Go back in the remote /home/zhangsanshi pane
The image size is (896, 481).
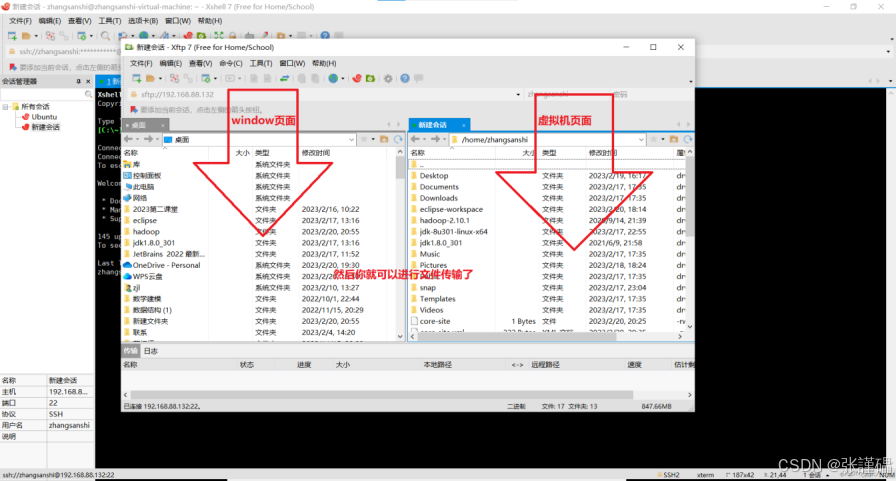(x=415, y=139)
